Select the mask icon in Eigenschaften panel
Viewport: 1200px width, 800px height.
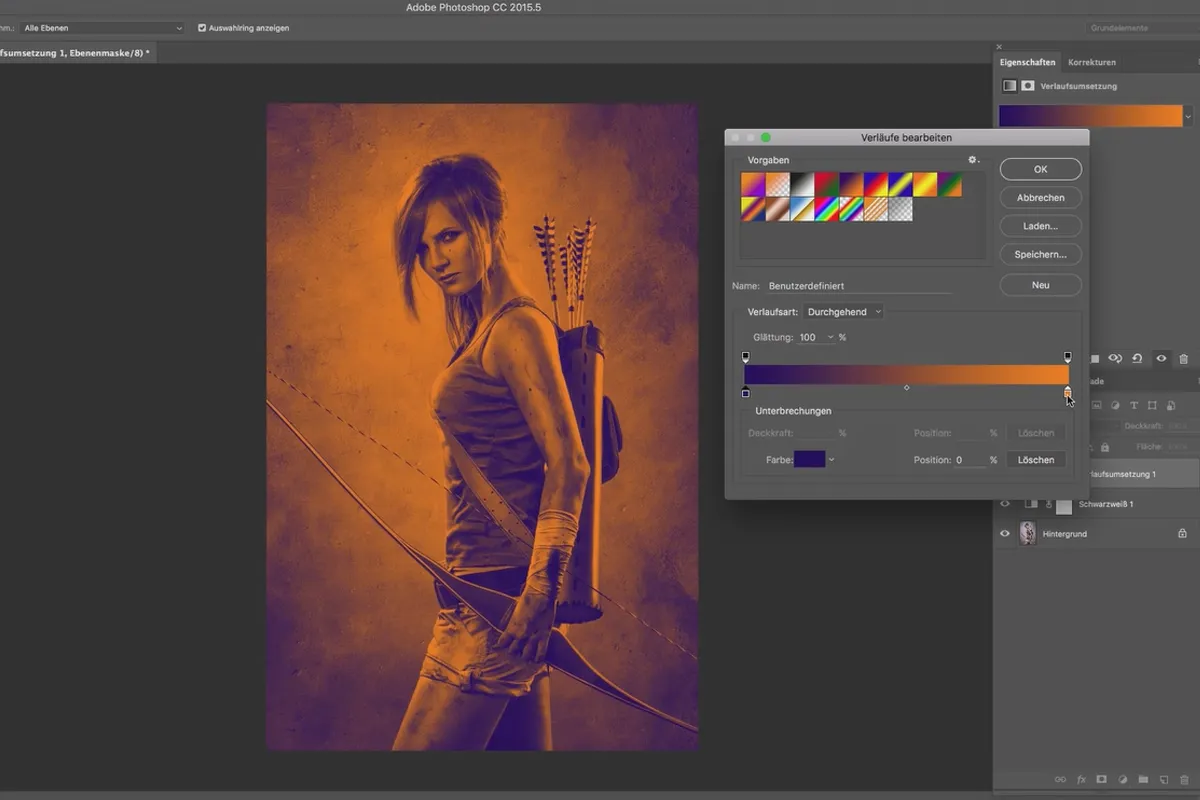pyautogui.click(x=1027, y=86)
